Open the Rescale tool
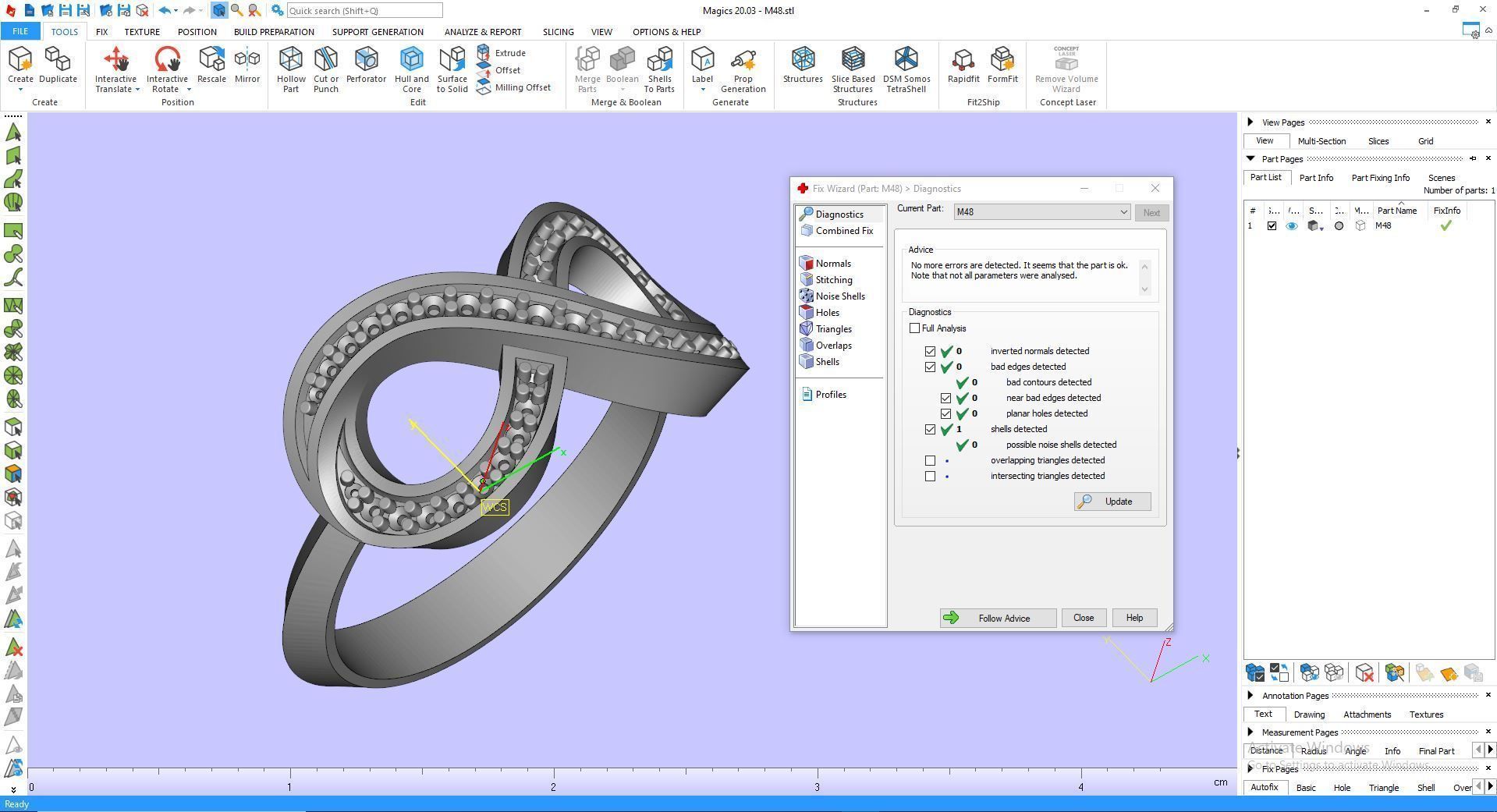Image resolution: width=1497 pixels, height=812 pixels. pos(211,64)
